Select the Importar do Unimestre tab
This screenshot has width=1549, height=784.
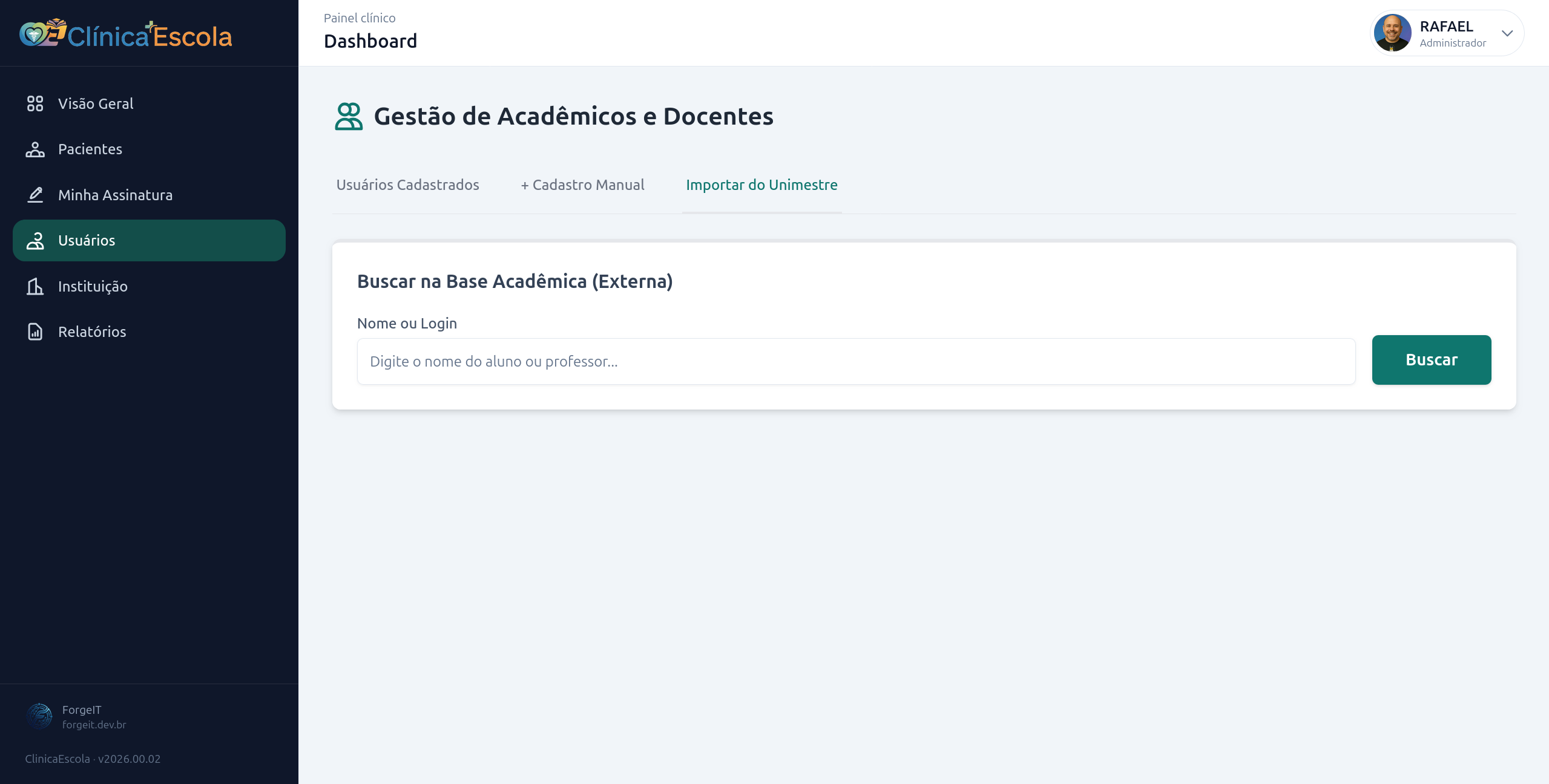tap(761, 185)
